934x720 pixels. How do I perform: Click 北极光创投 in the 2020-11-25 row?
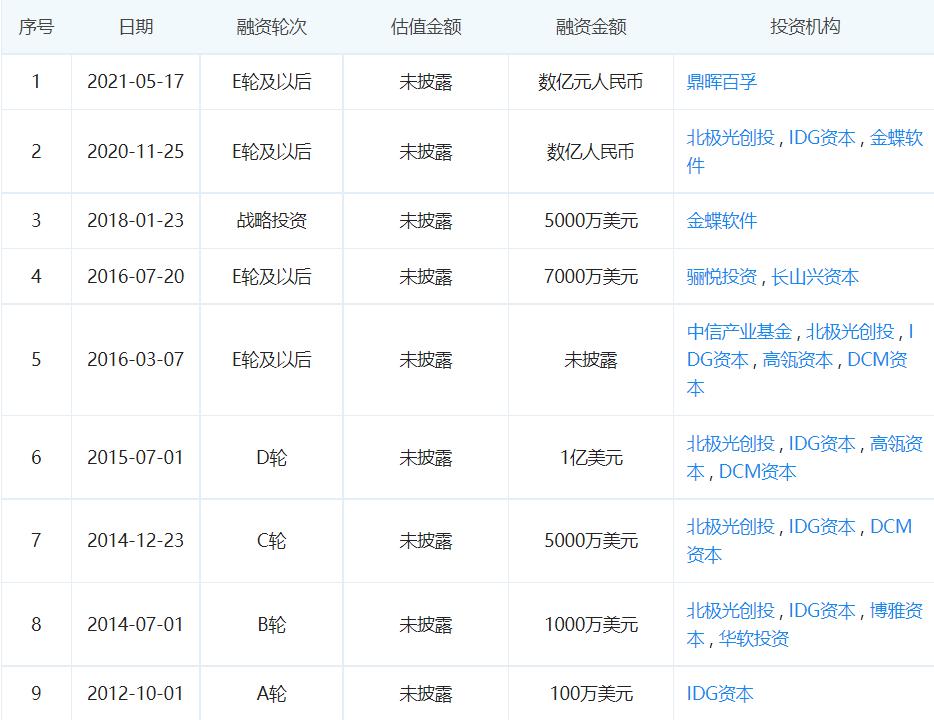click(730, 138)
